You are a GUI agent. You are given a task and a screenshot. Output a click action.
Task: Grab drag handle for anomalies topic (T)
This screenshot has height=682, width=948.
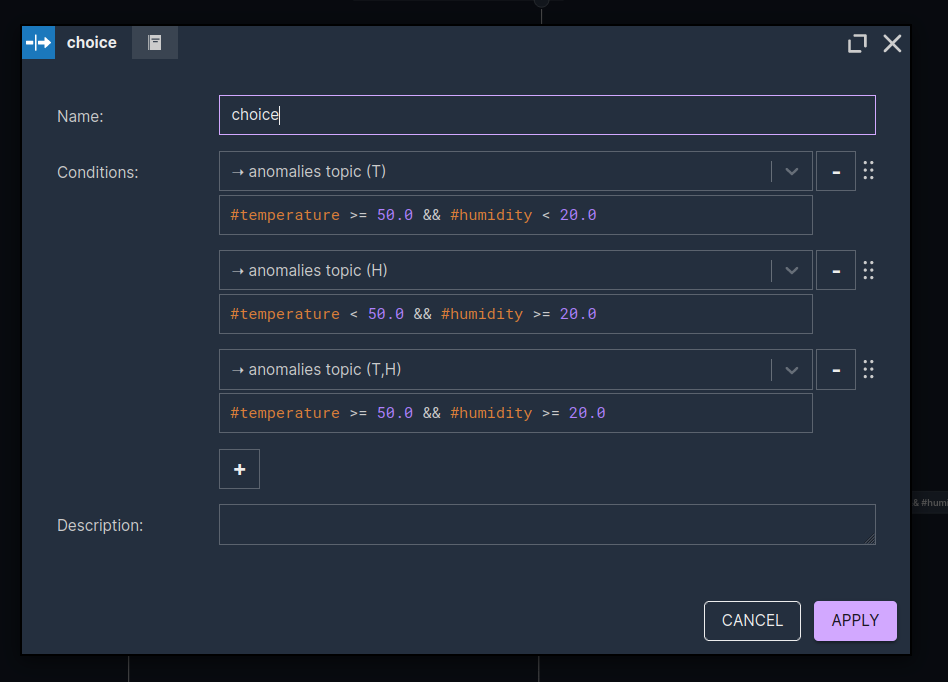pyautogui.click(x=868, y=170)
